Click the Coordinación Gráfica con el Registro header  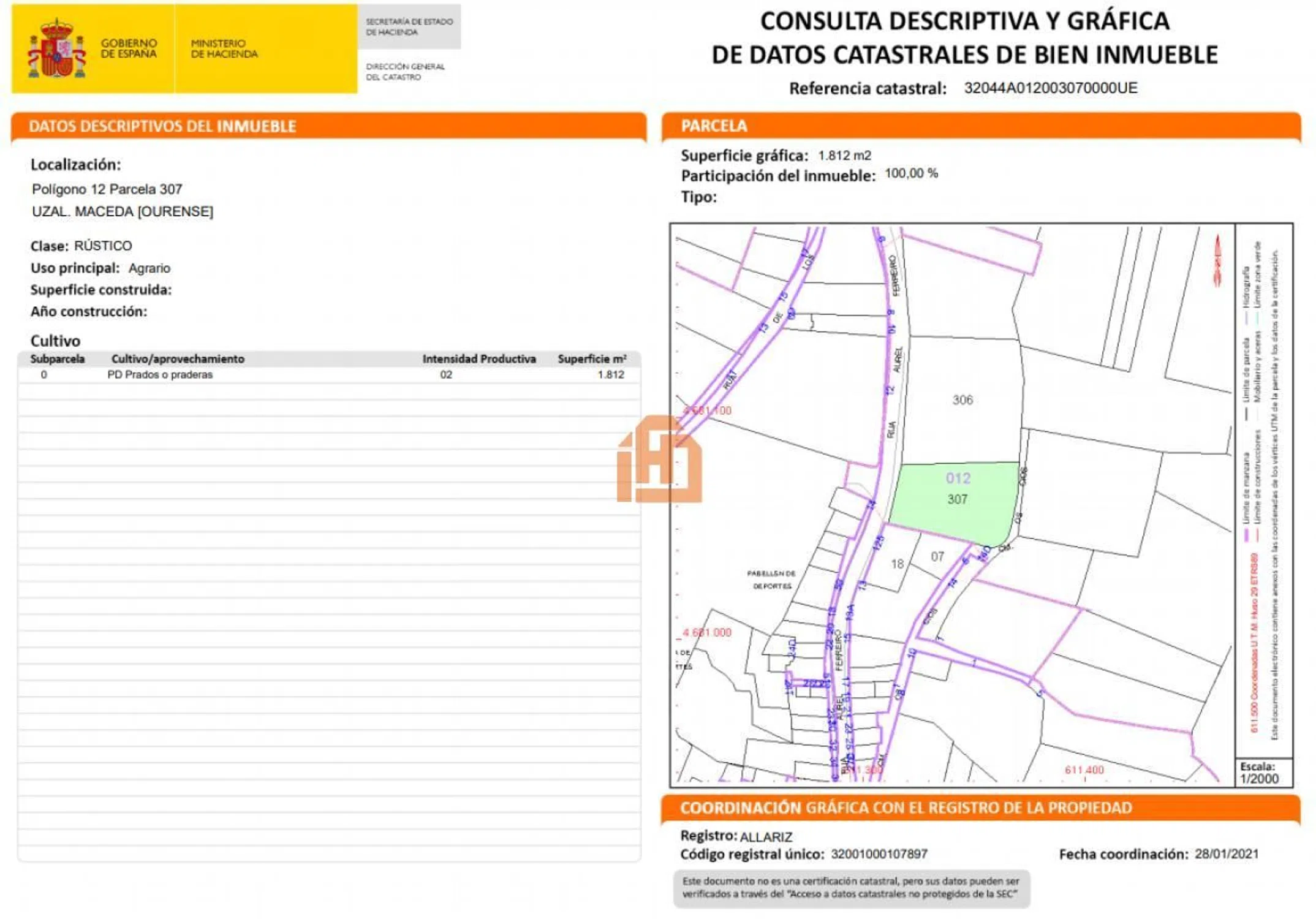(906, 807)
